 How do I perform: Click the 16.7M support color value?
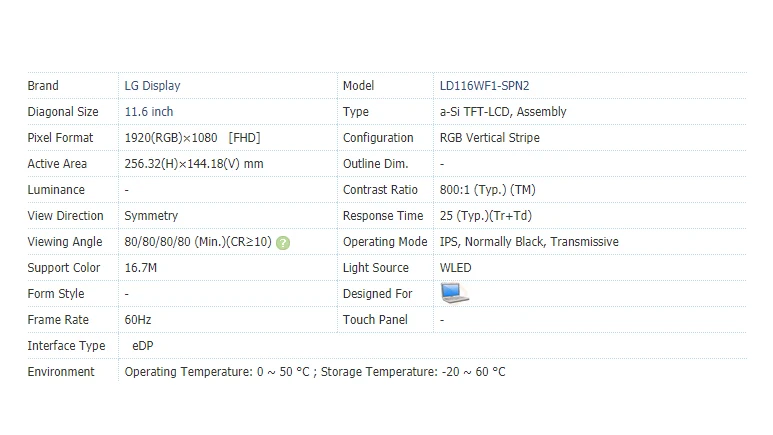141,268
